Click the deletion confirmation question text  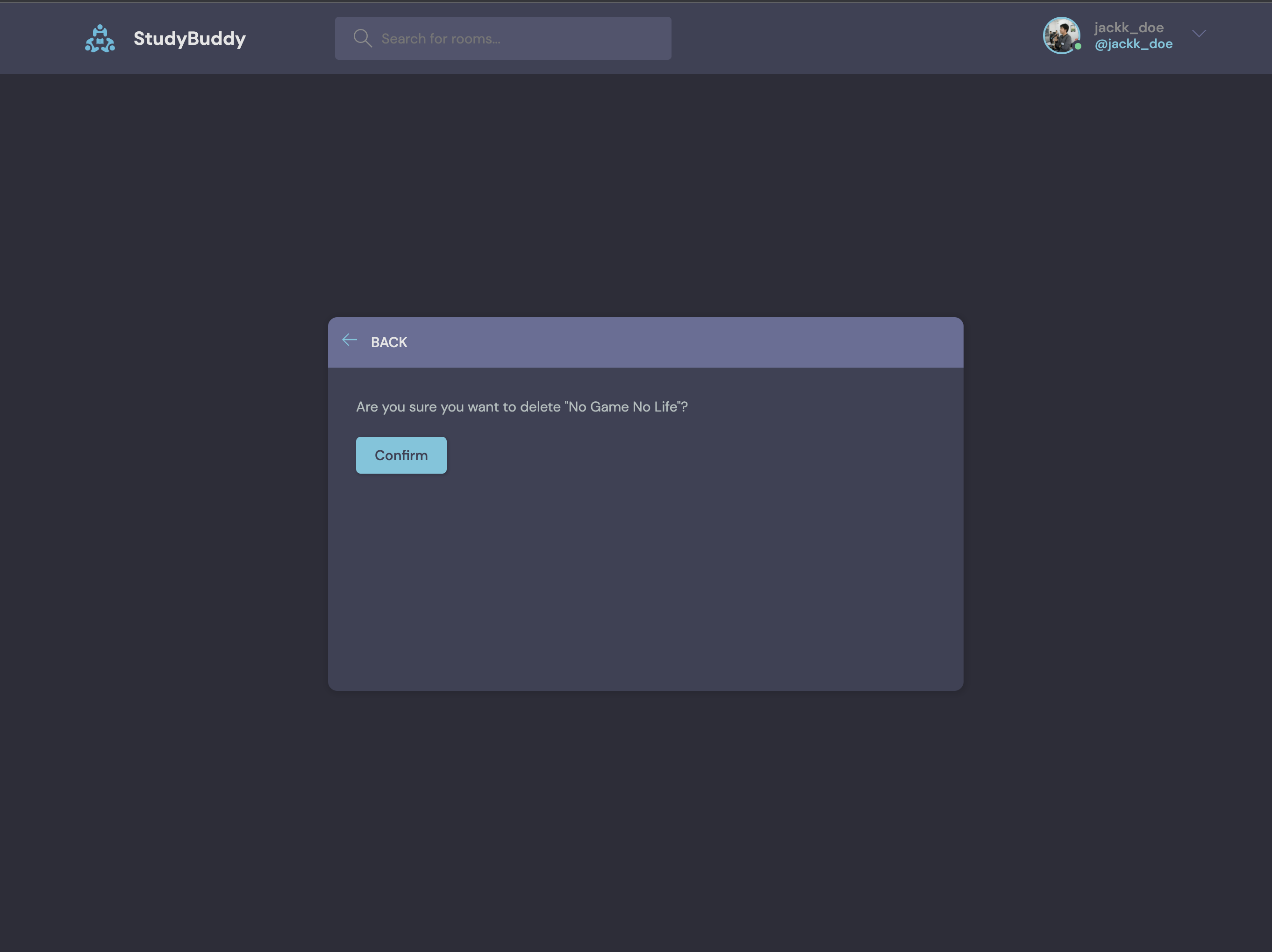tap(522, 406)
